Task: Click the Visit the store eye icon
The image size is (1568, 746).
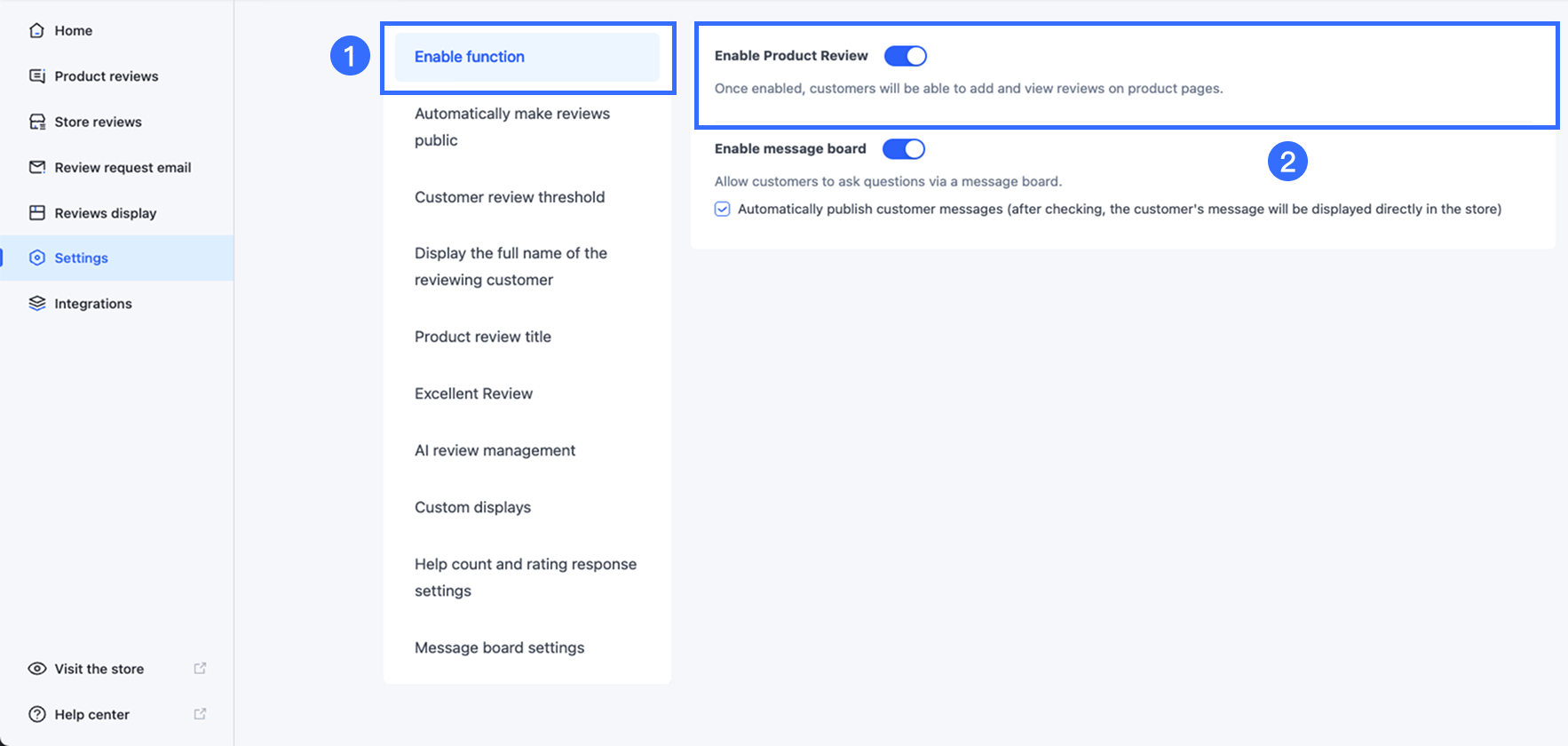Action: point(36,669)
